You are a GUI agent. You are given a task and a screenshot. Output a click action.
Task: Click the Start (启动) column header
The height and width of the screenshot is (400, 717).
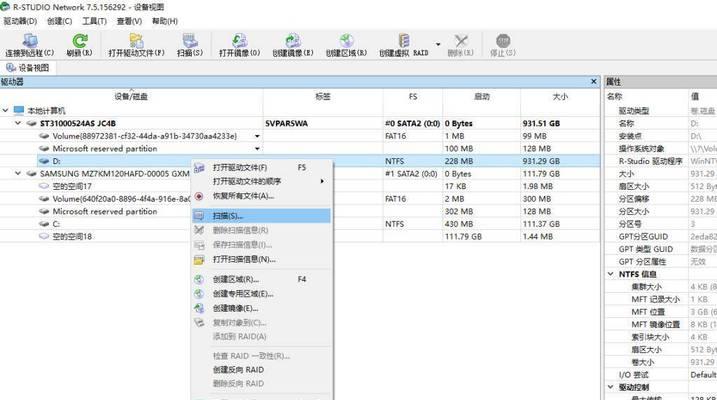482,96
